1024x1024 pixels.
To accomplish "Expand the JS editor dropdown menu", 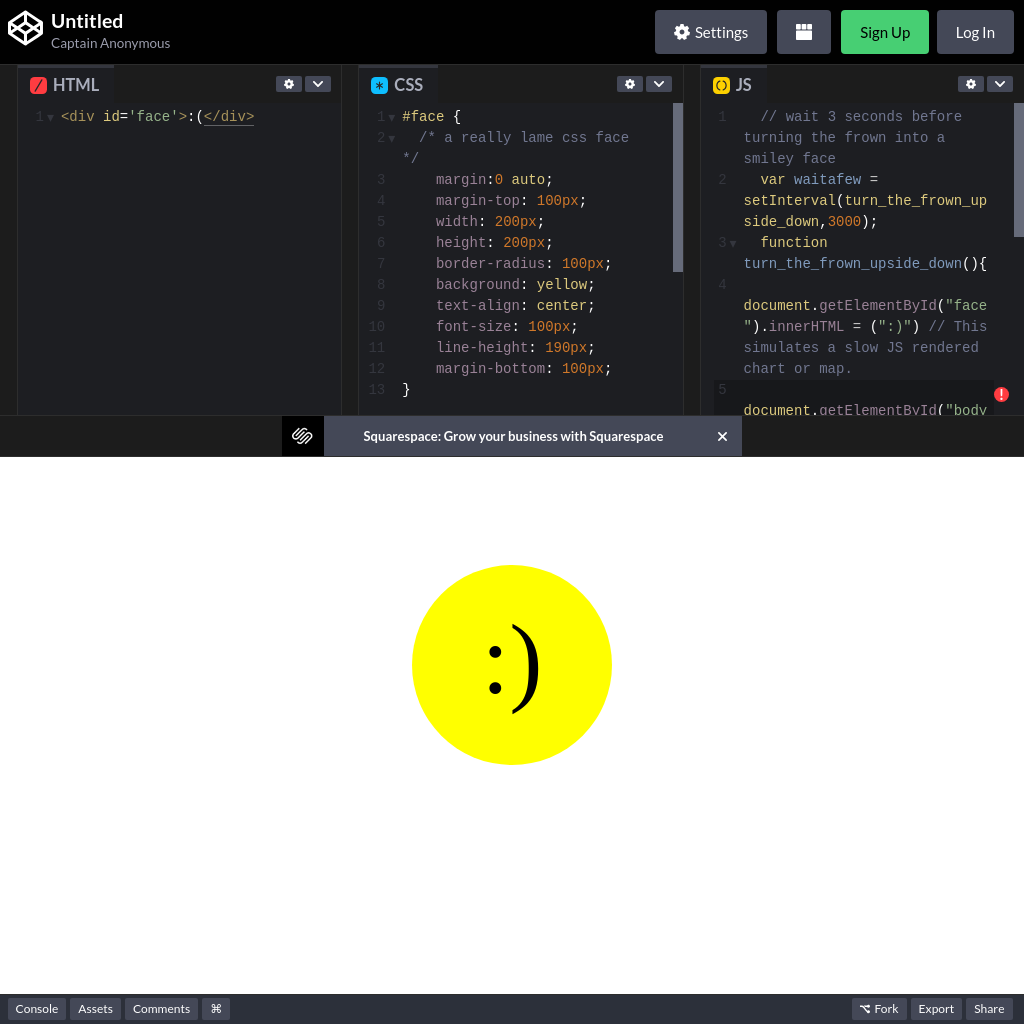I will tap(1000, 84).
